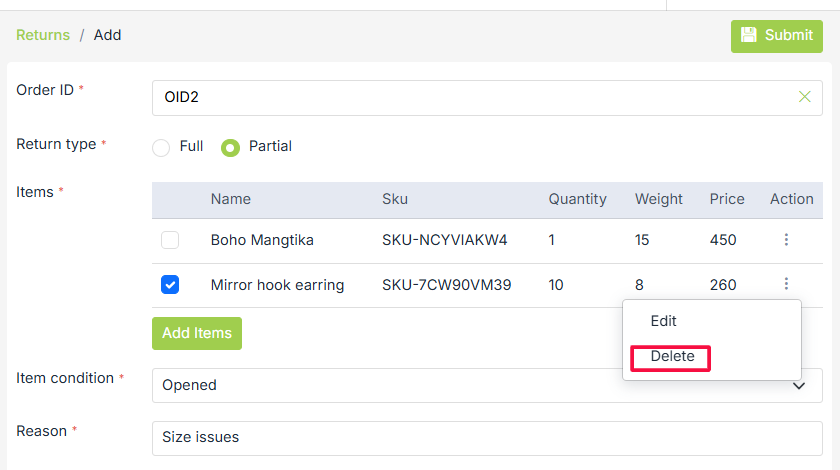This screenshot has width=840, height=470.
Task: Check the Boho Mangtika item checkbox
Action: [x=170, y=240]
